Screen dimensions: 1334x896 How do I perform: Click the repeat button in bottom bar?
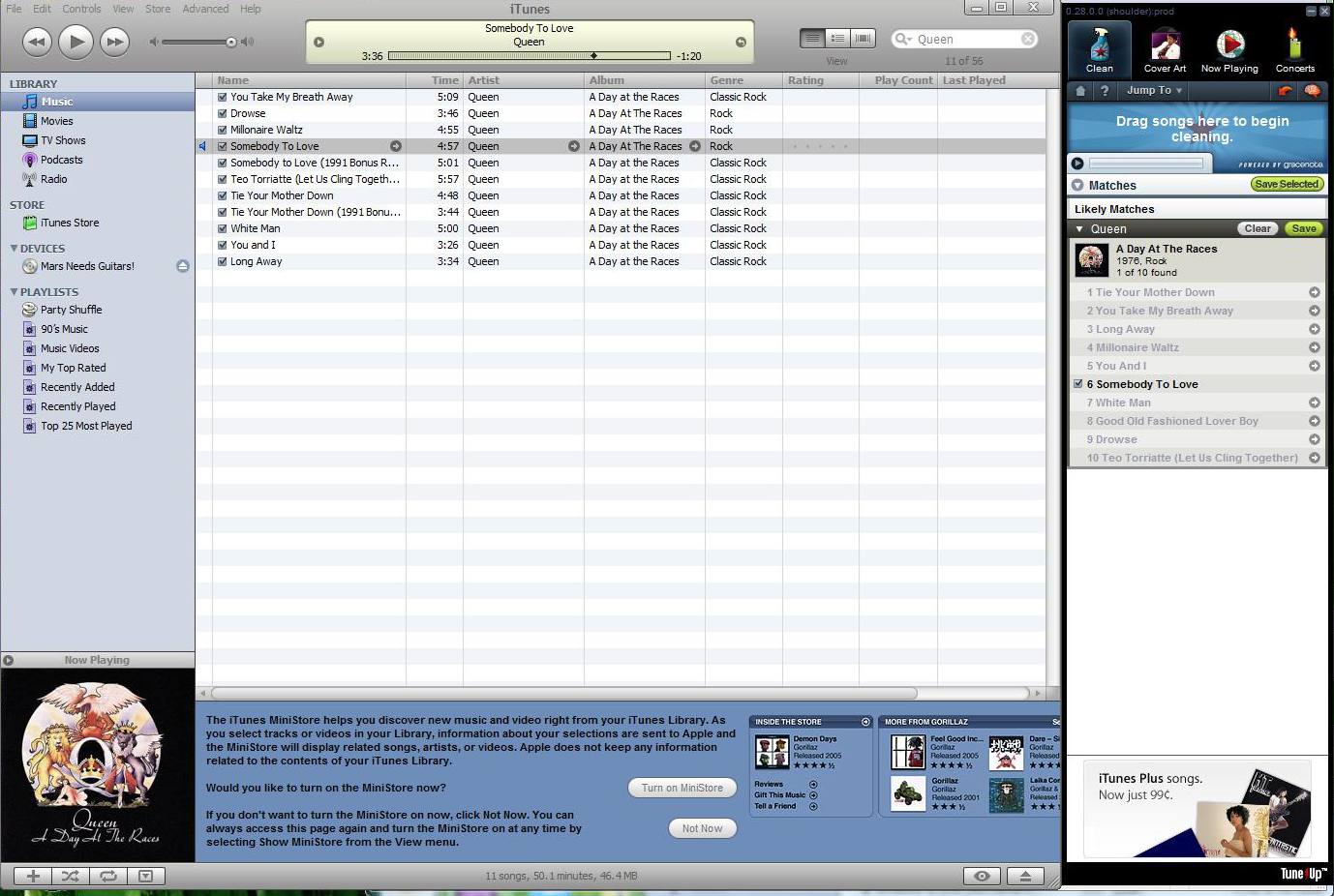pos(108,876)
